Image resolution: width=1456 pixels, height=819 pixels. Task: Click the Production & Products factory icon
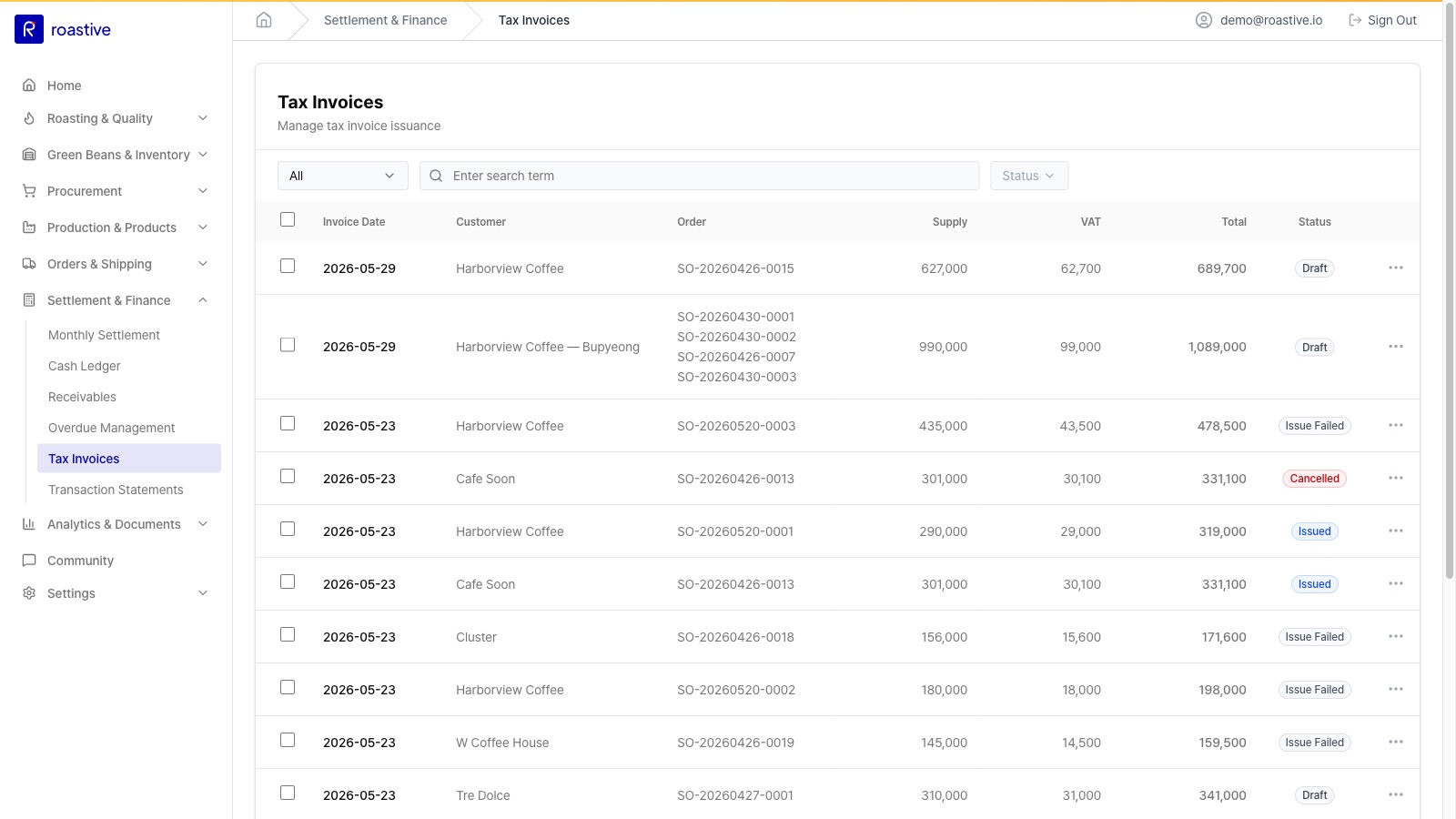tap(29, 227)
